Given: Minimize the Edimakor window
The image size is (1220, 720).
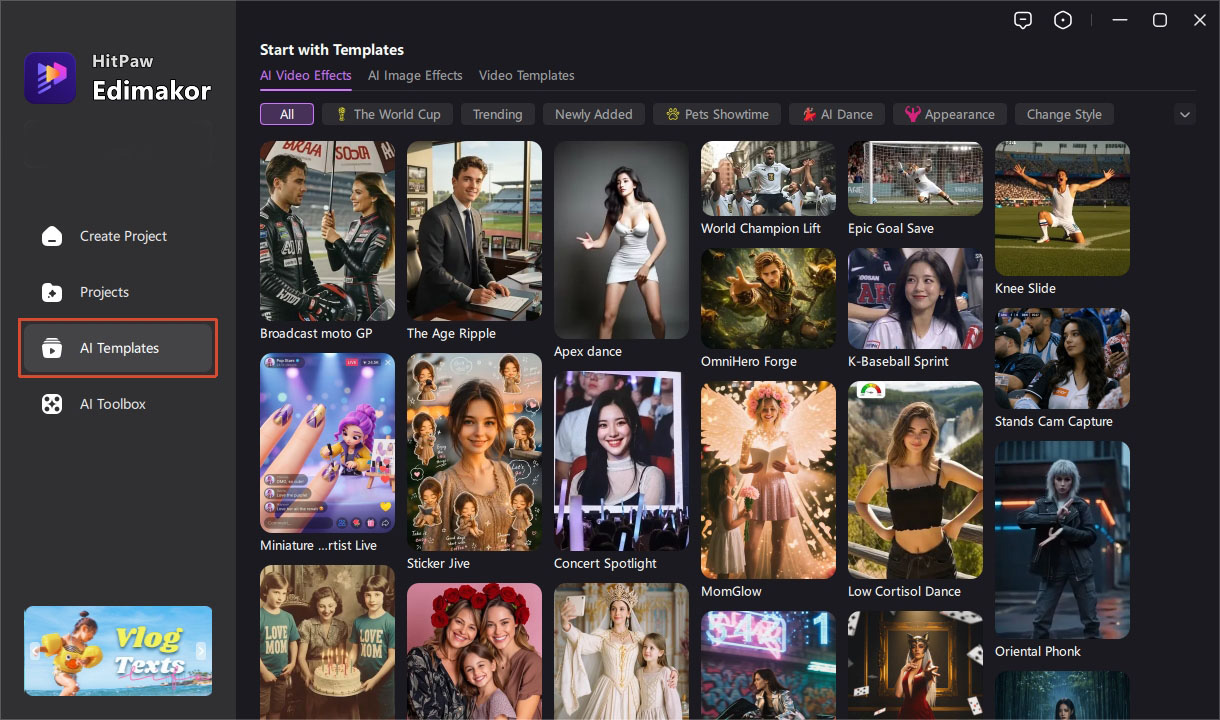Looking at the screenshot, I should (1120, 20).
